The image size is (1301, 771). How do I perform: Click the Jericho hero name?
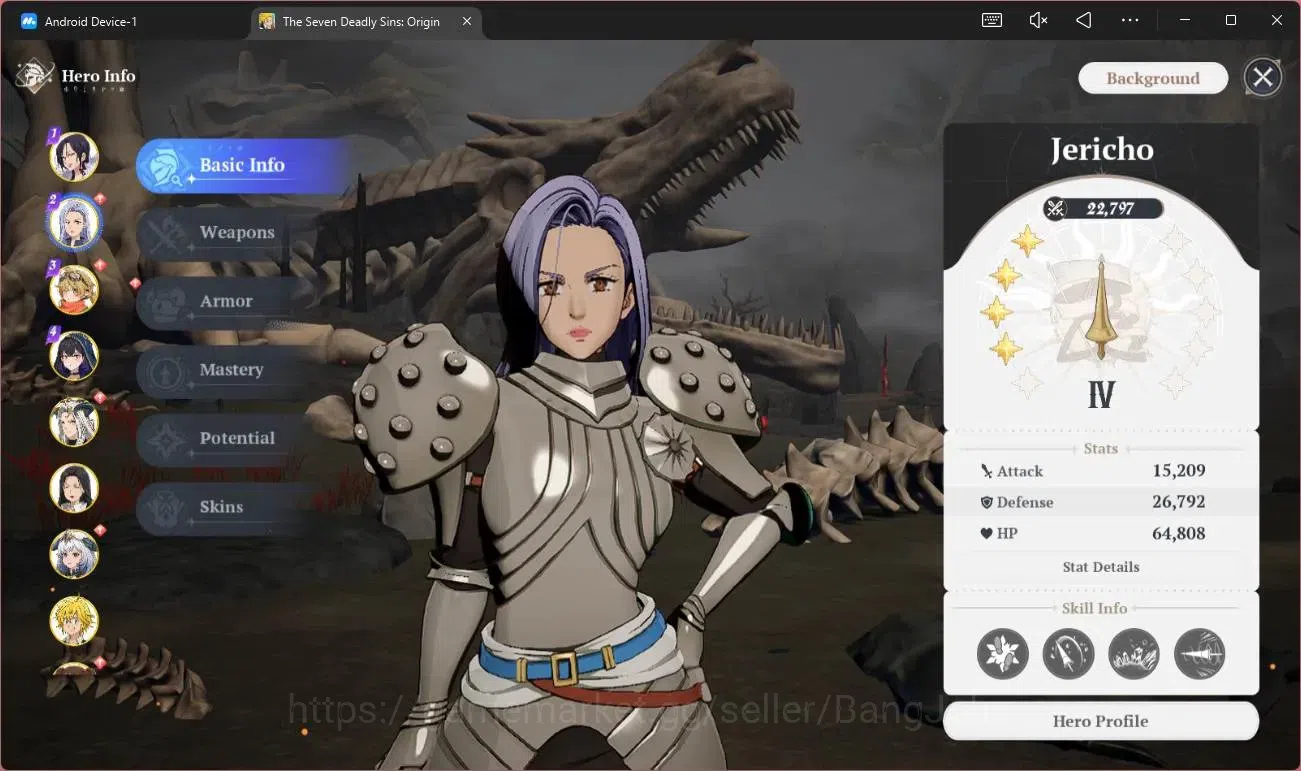[1102, 150]
